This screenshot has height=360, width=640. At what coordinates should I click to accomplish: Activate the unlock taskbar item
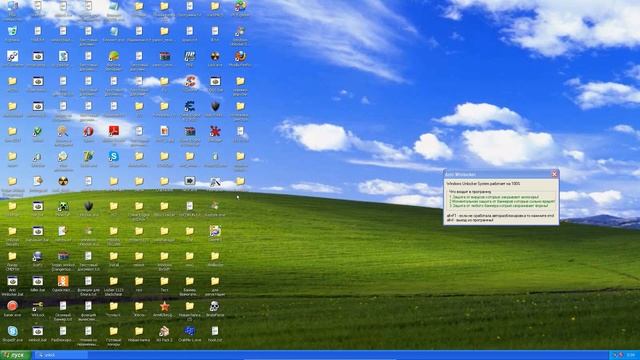pos(61,355)
